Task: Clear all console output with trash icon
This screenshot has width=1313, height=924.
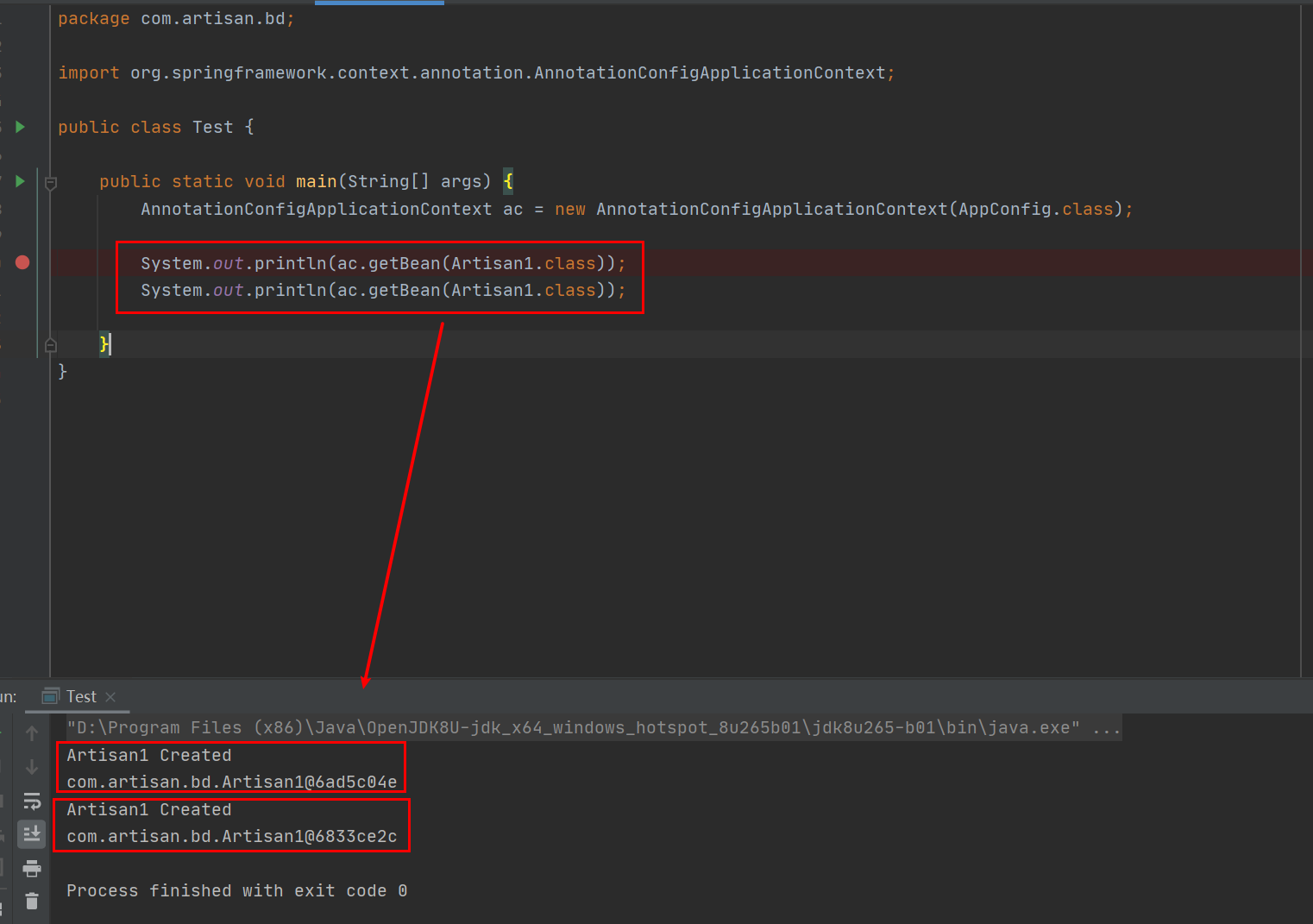Action: (32, 901)
